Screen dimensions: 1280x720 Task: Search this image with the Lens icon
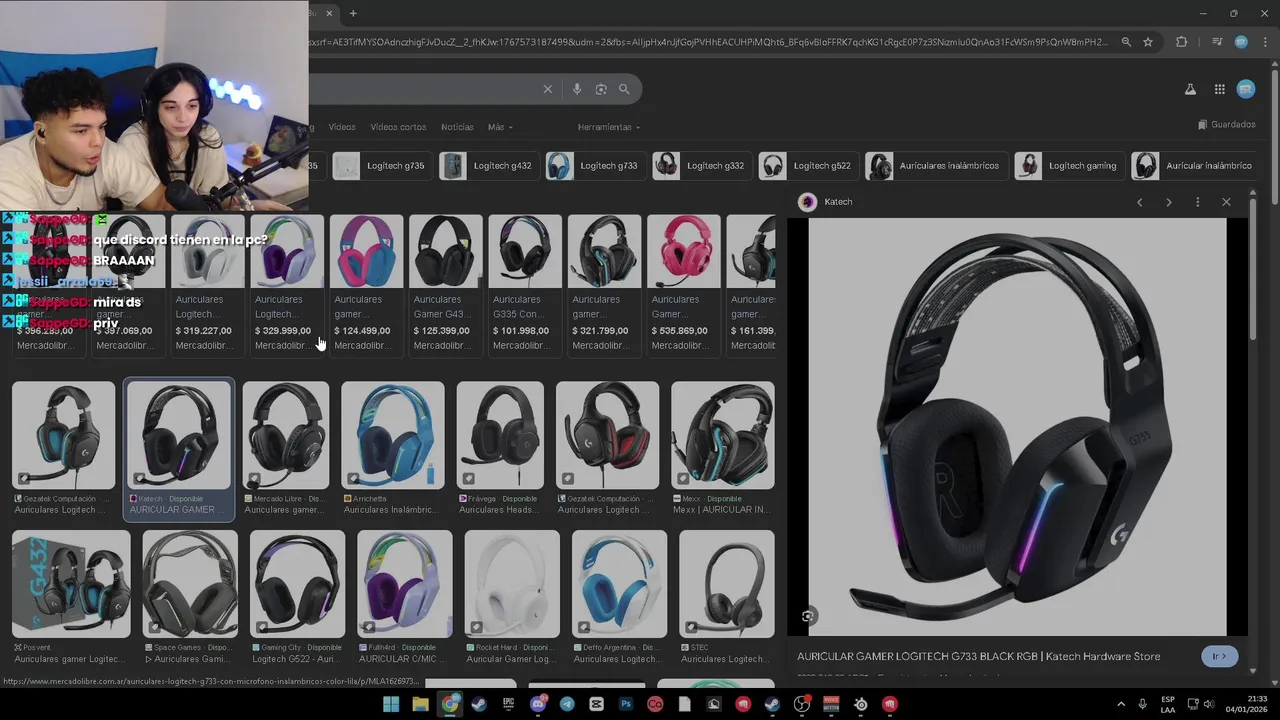coord(808,616)
